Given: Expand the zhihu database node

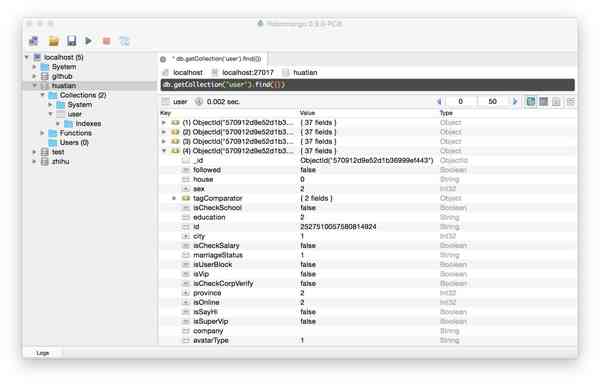Looking at the screenshot, I should (34, 162).
